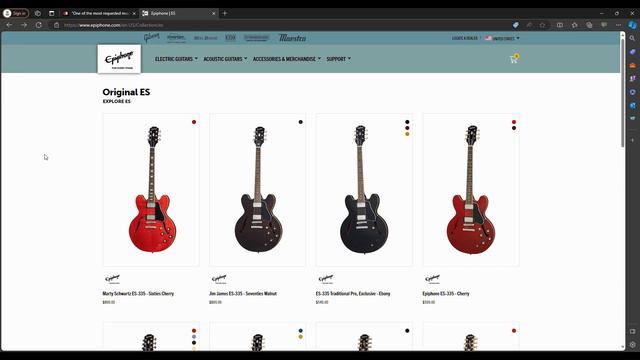Screen dimensions: 640x360
Task: Click Locate a Dealer link
Action: [x=464, y=38]
